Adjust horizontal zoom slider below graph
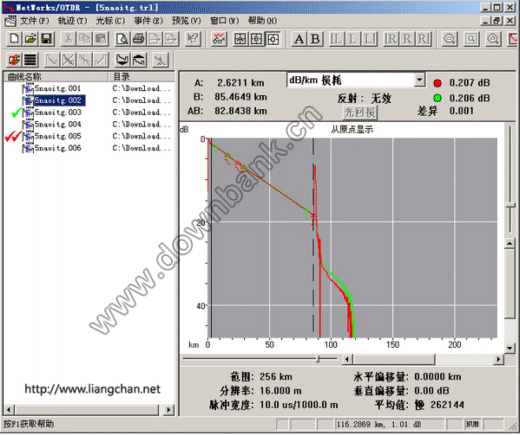This screenshot has width=520, height=435. click(318, 359)
